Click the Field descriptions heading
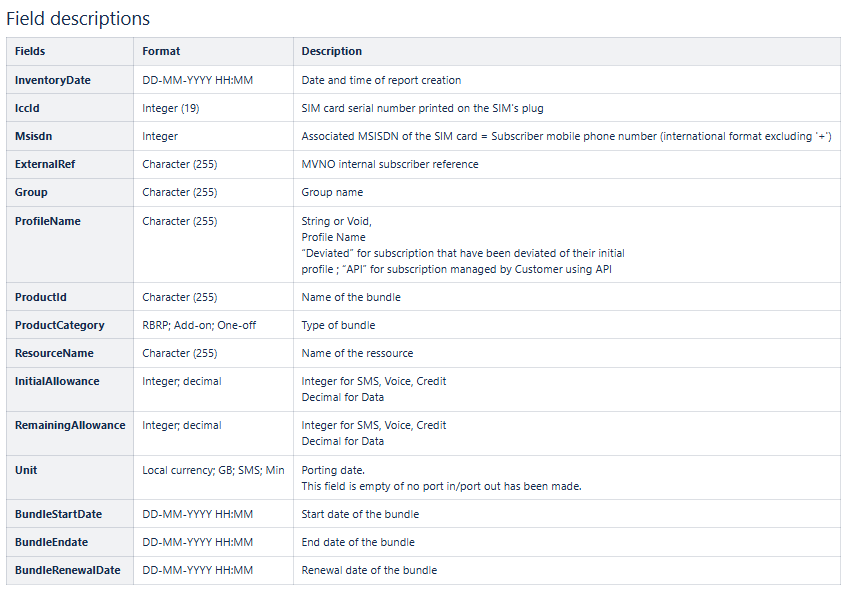847x589 pixels. (78, 19)
